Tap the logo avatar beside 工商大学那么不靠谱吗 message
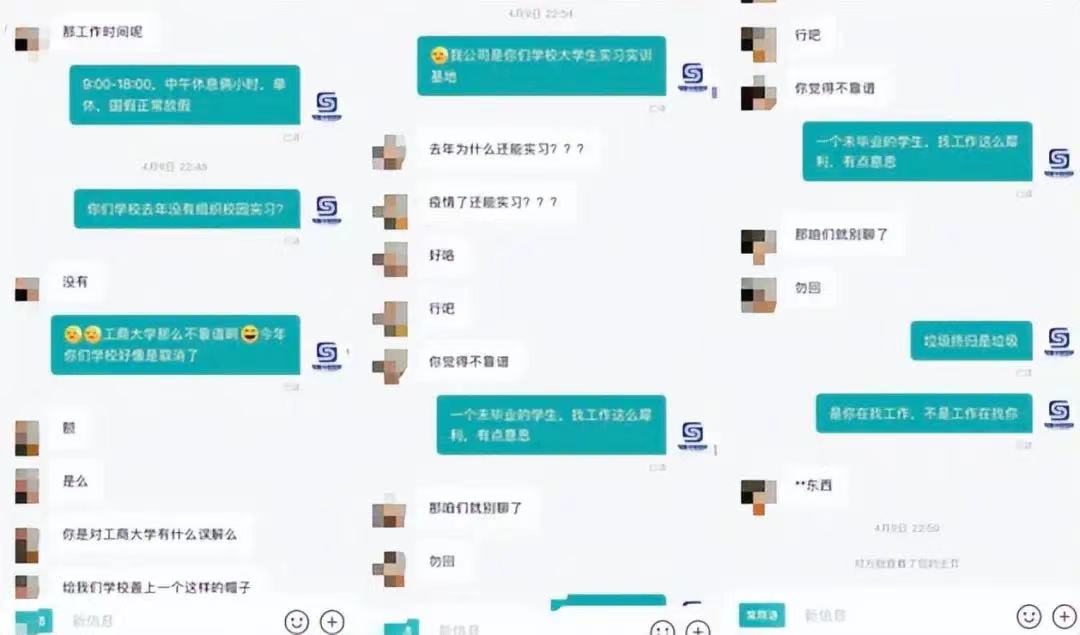This screenshot has height=635, width=1080. [326, 355]
